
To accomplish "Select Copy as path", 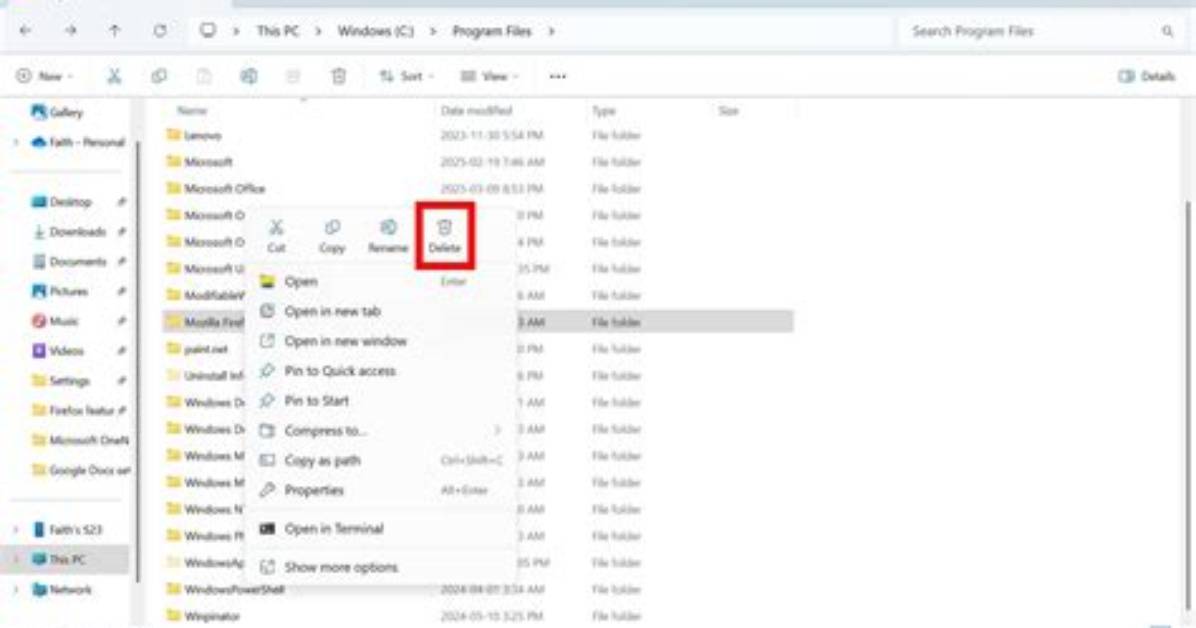I will (x=380, y=460).
